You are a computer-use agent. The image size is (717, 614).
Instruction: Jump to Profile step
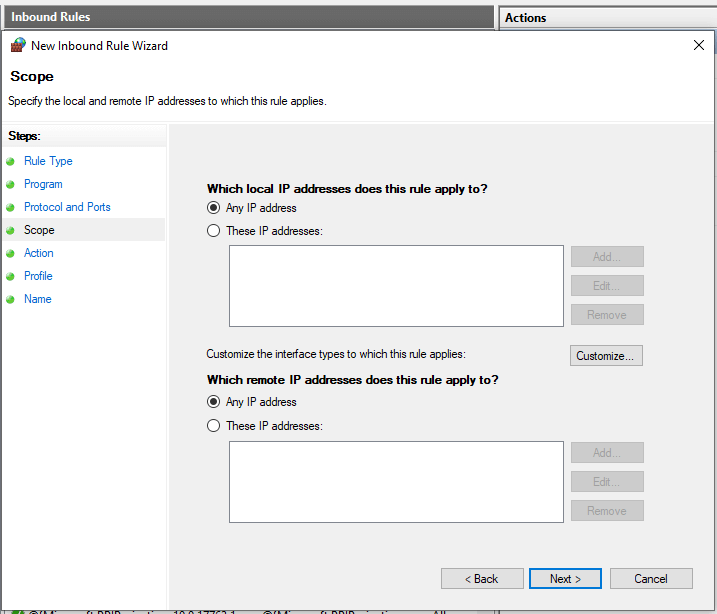(38, 276)
